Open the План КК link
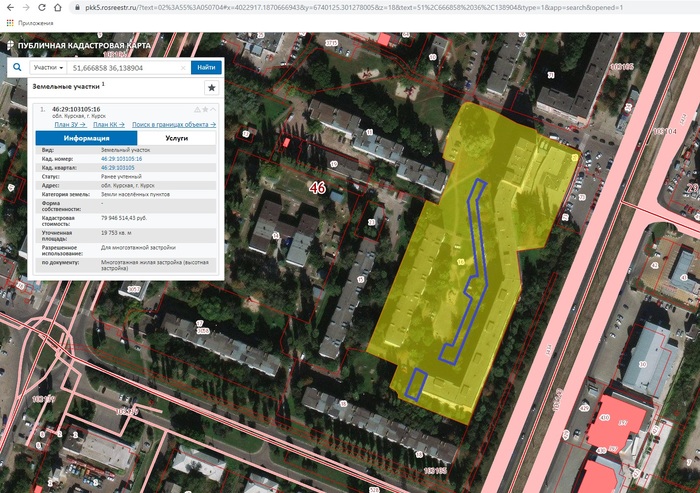The image size is (700, 493). point(109,124)
